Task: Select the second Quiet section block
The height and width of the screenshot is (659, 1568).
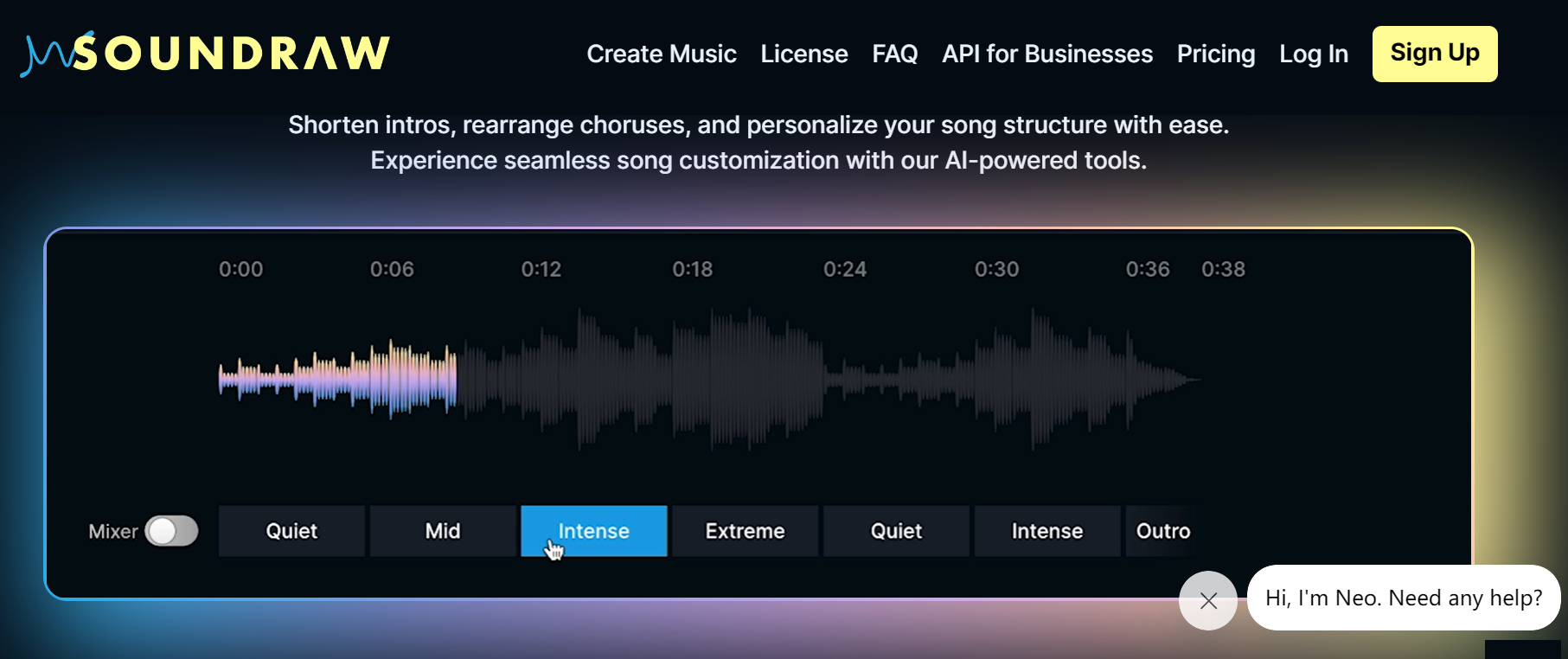Action: click(896, 531)
